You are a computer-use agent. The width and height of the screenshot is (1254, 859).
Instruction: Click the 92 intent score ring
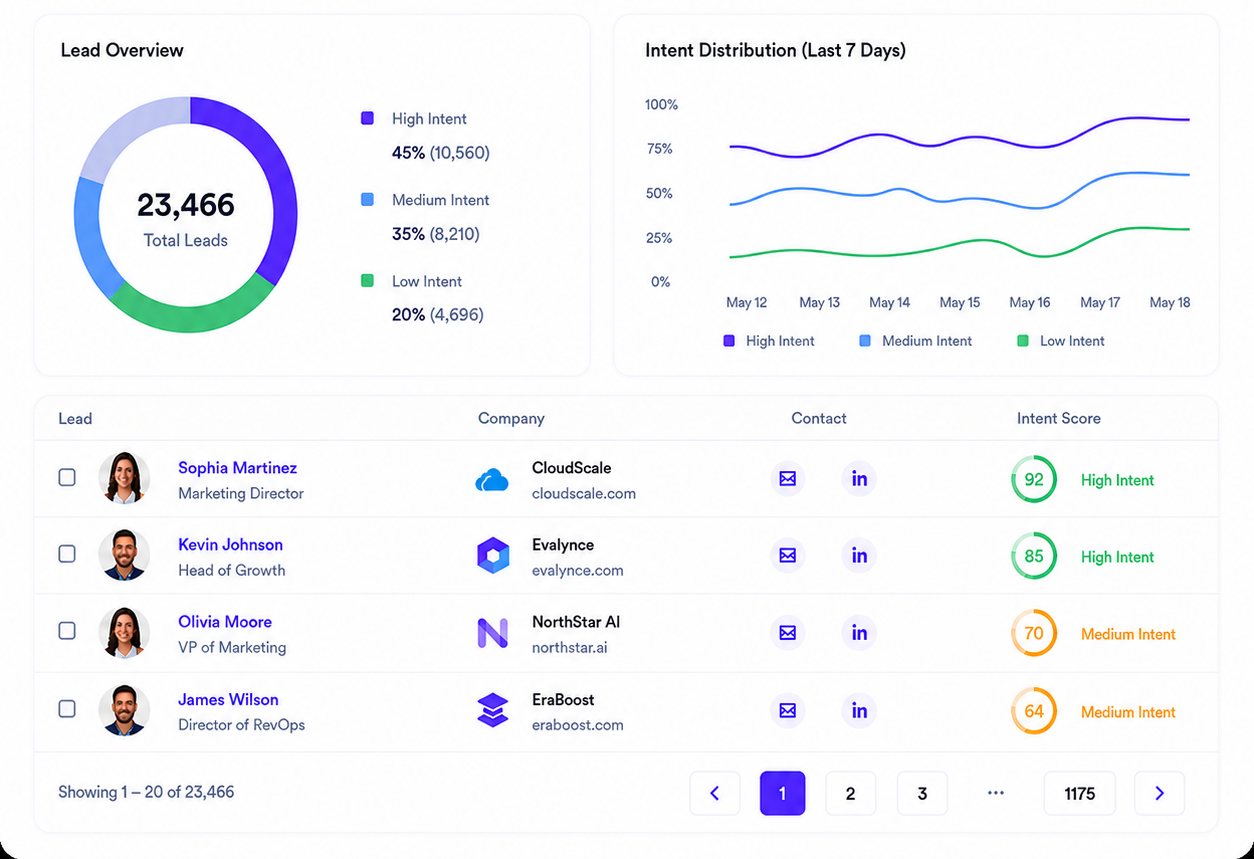1034,480
